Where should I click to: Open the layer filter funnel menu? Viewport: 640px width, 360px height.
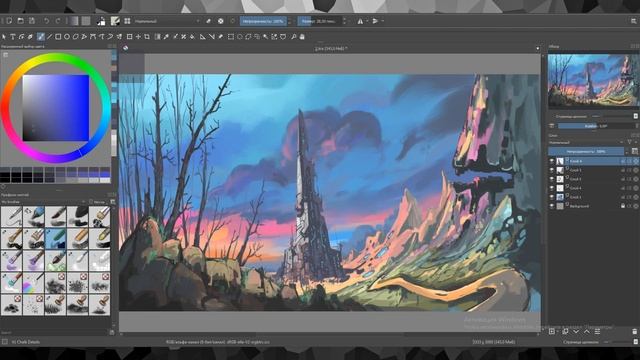click(630, 142)
